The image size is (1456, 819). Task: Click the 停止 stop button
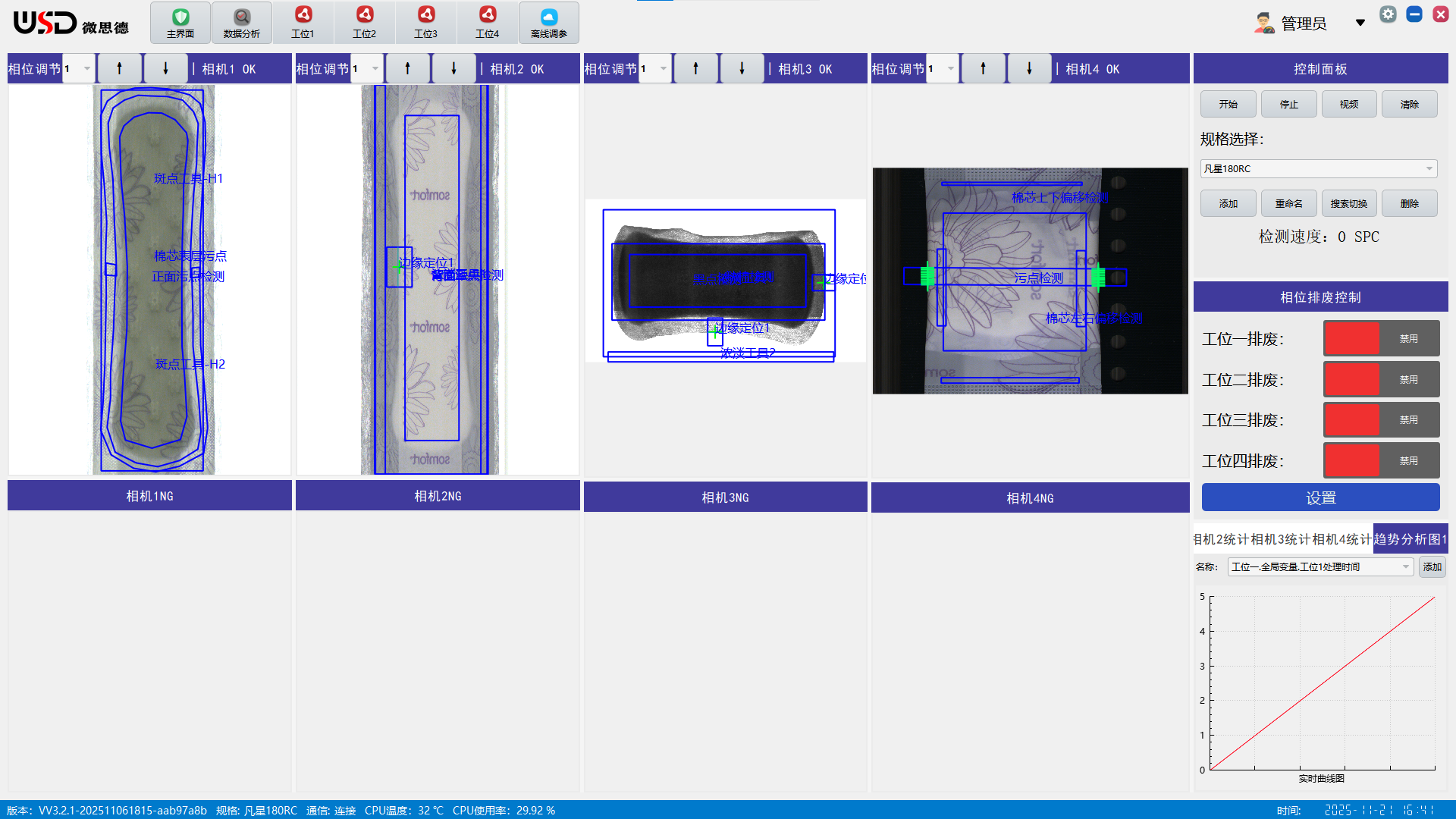pyautogui.click(x=1289, y=105)
